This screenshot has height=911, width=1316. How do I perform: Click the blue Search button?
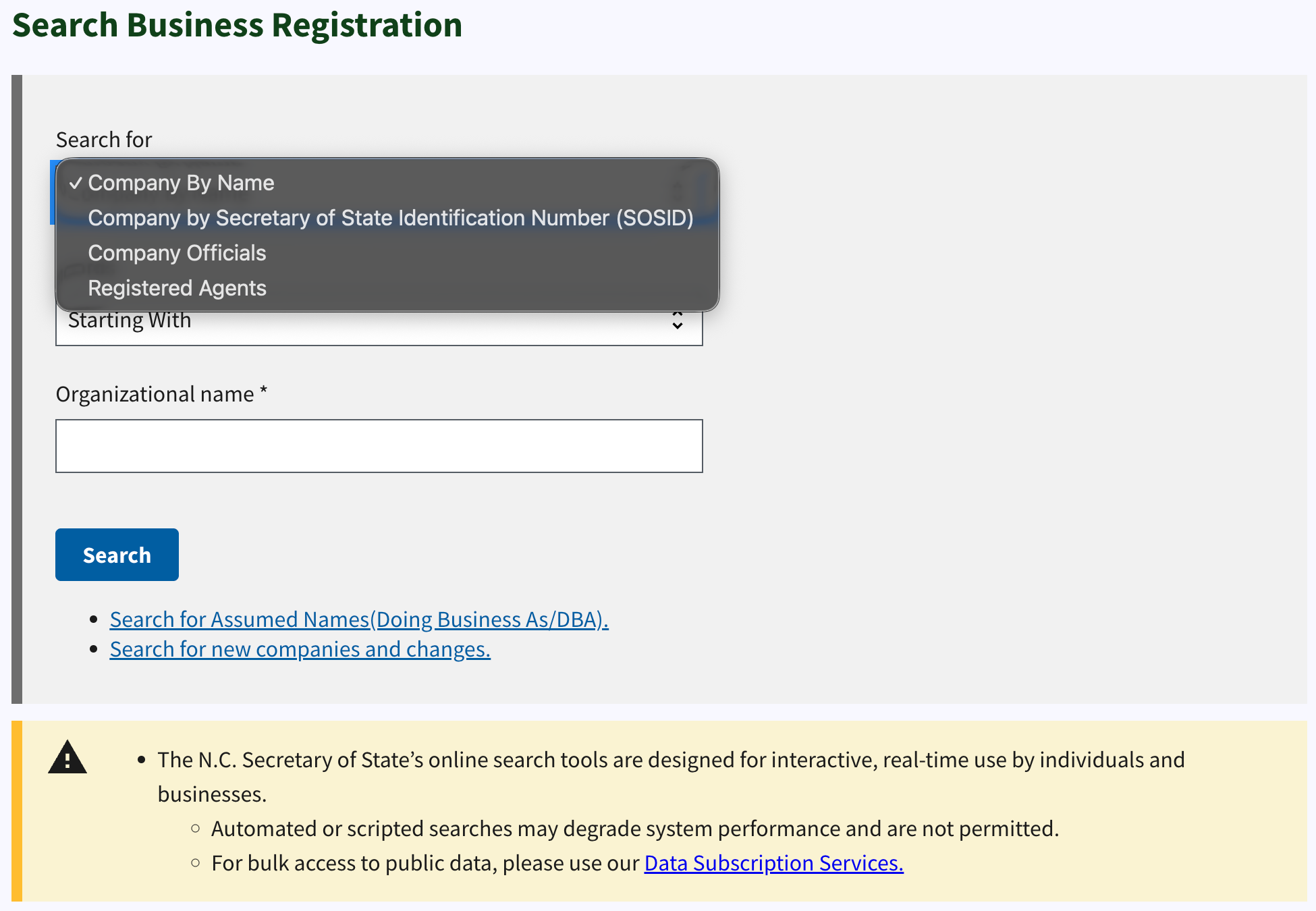[117, 555]
